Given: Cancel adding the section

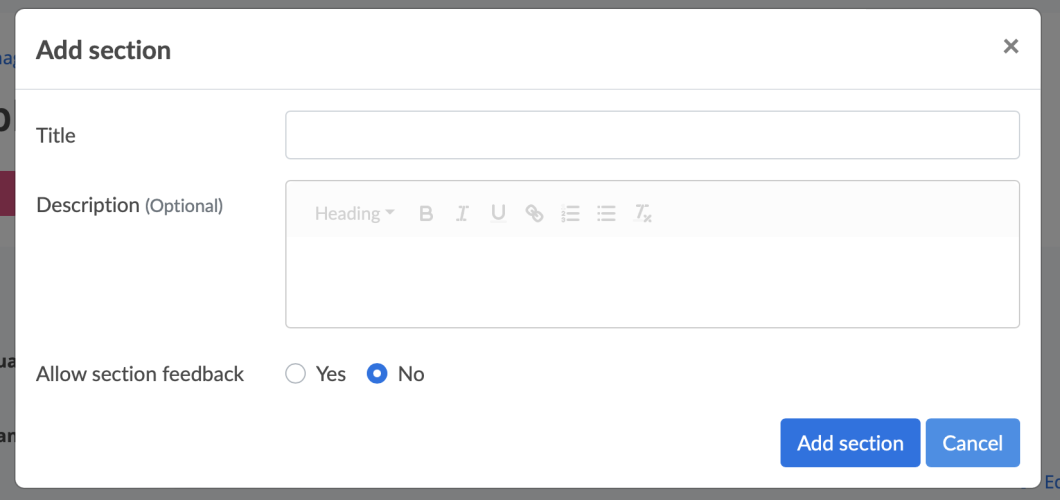Looking at the screenshot, I should [972, 443].
